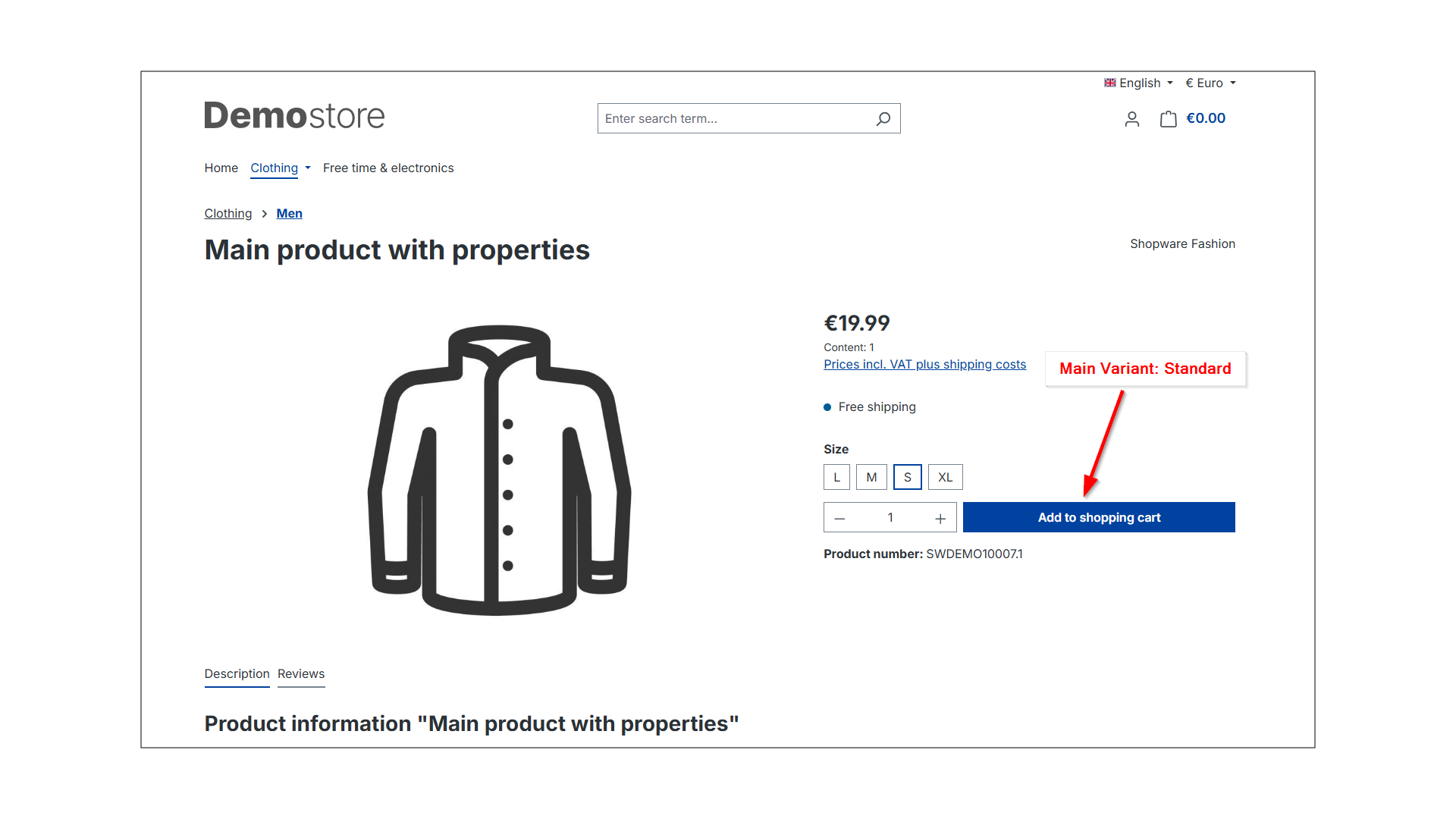
Task: Click the British flag language icon
Action: [1110, 83]
